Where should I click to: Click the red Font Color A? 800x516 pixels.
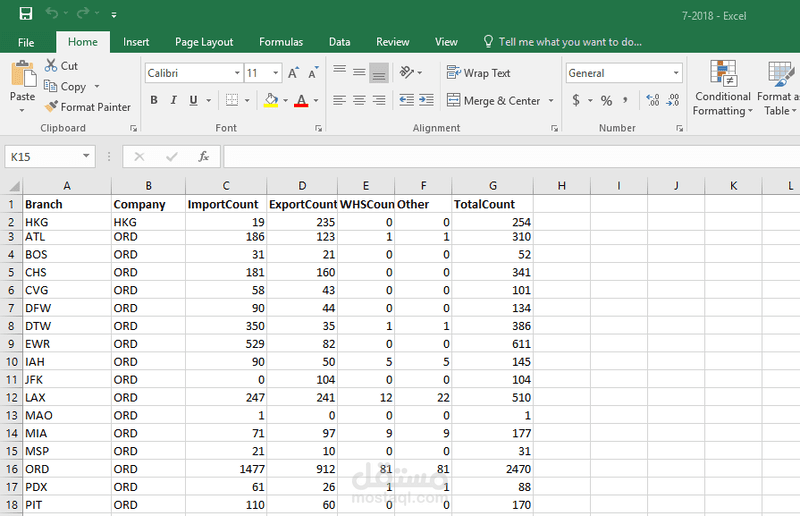pyautogui.click(x=301, y=100)
